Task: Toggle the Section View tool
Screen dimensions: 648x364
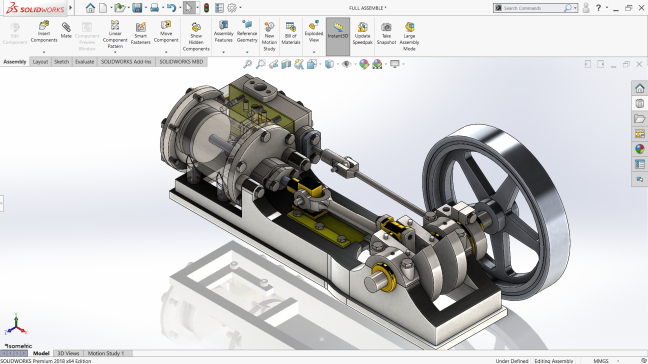Action: point(286,64)
